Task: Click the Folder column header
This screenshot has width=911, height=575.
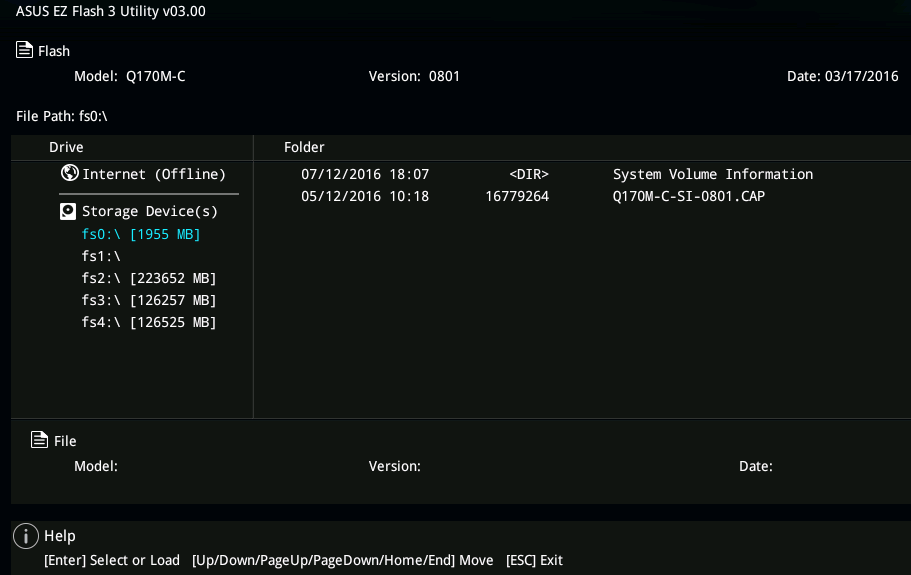Action: [x=304, y=147]
